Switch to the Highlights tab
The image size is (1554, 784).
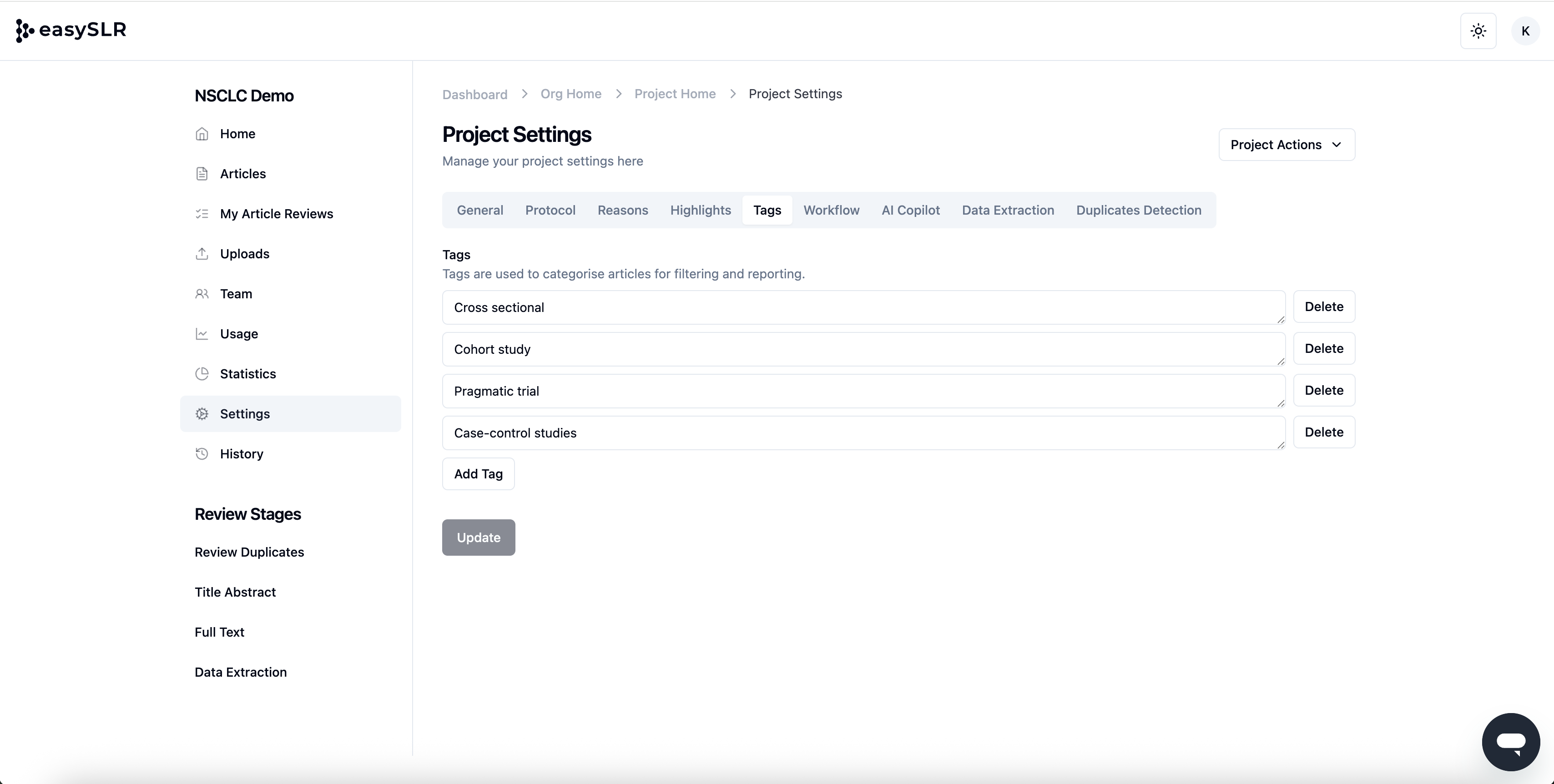pyautogui.click(x=701, y=210)
